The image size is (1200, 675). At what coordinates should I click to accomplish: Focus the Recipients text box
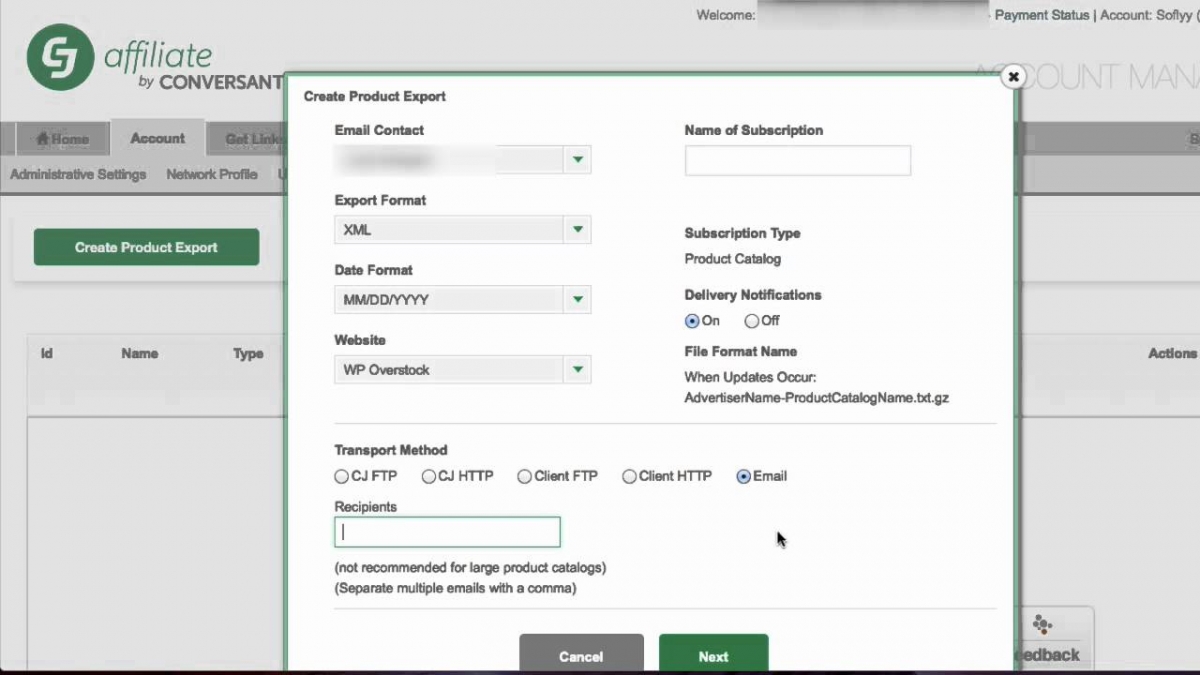(x=447, y=532)
